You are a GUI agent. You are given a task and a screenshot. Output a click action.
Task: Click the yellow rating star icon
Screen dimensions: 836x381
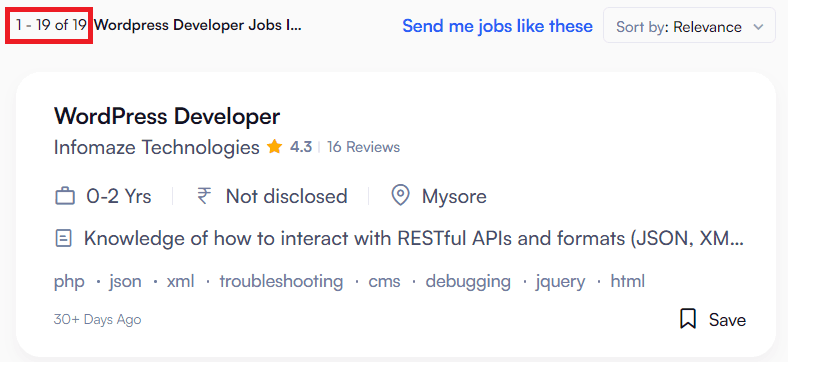[x=275, y=147]
